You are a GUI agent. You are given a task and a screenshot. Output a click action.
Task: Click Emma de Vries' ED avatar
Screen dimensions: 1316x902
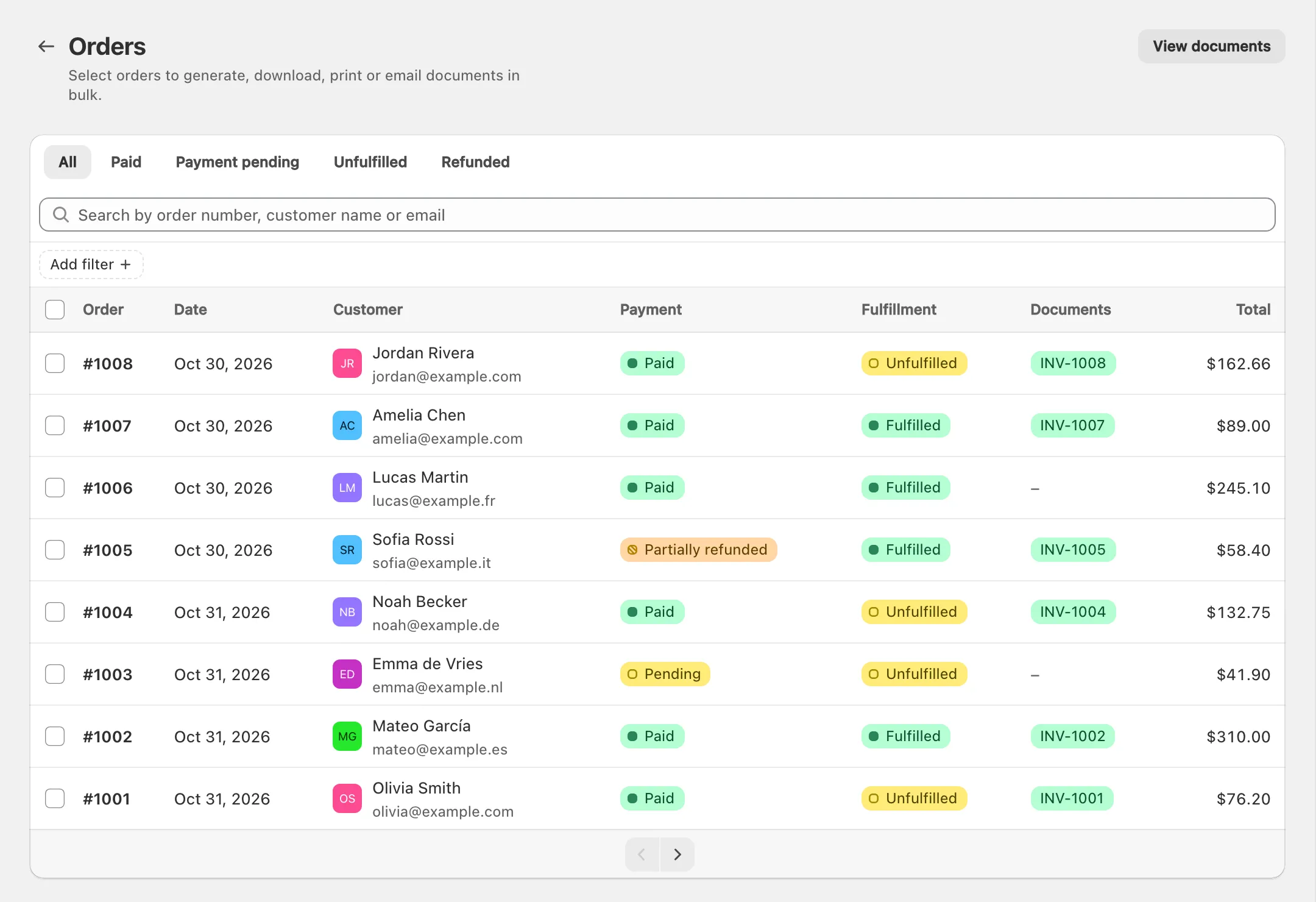click(x=347, y=675)
